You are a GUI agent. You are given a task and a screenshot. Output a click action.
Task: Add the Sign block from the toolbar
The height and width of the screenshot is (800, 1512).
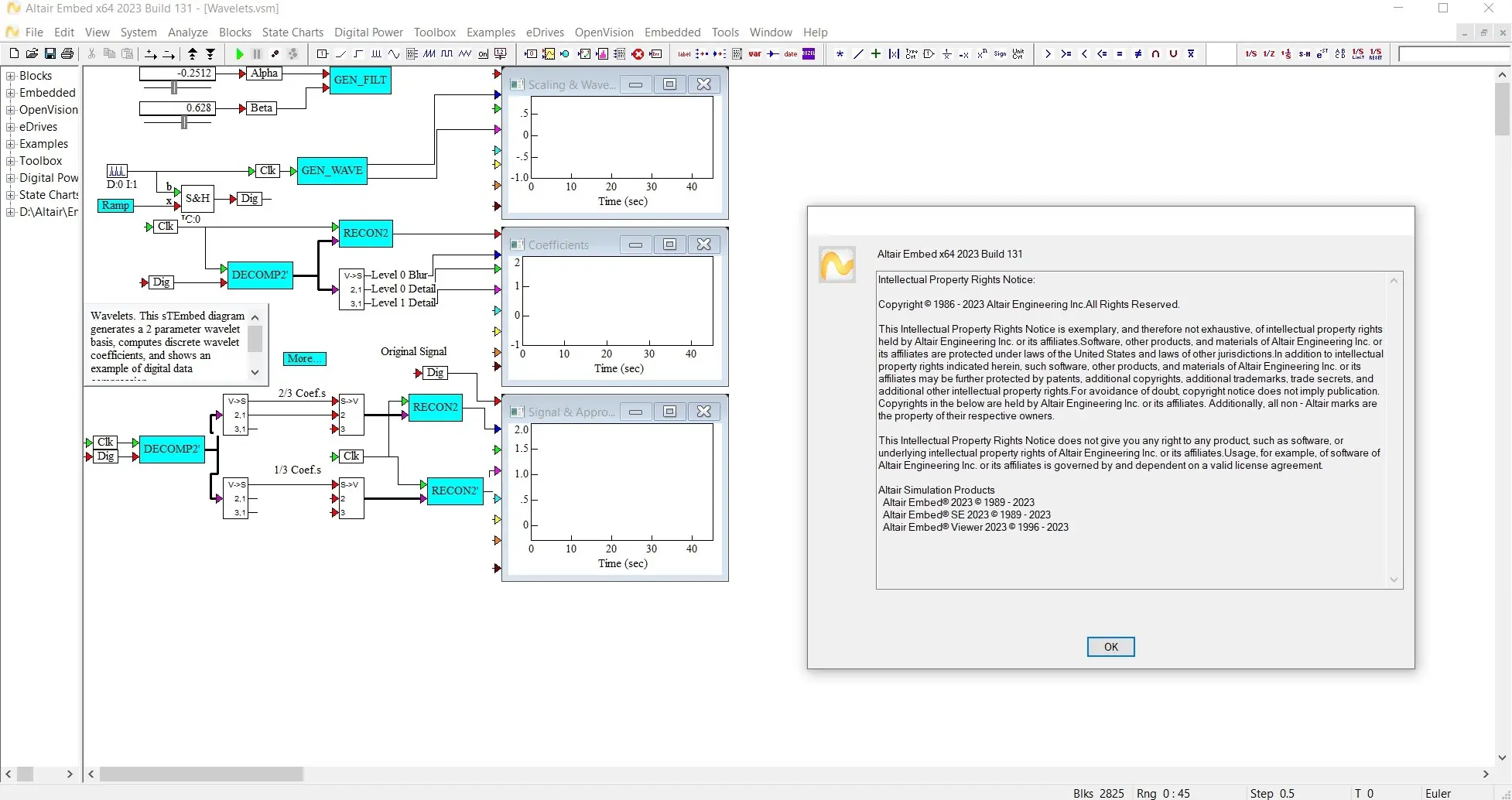pyautogui.click(x=1000, y=53)
